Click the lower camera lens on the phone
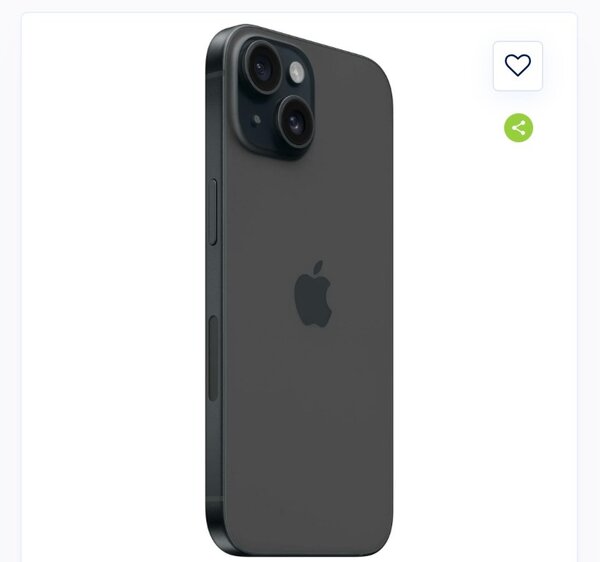 point(296,122)
